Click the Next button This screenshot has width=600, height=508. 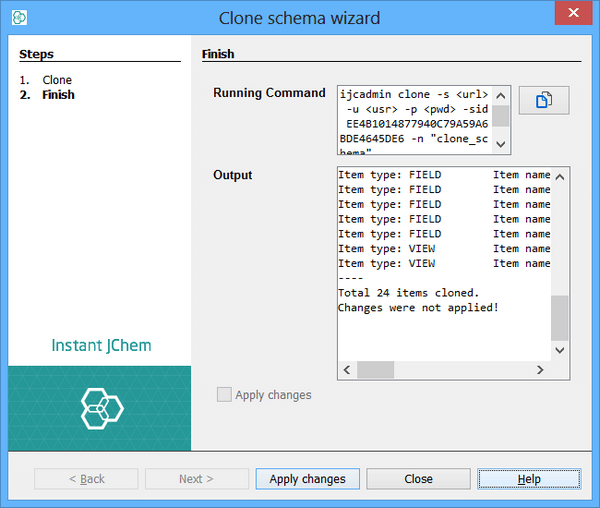pyautogui.click(x=197, y=479)
